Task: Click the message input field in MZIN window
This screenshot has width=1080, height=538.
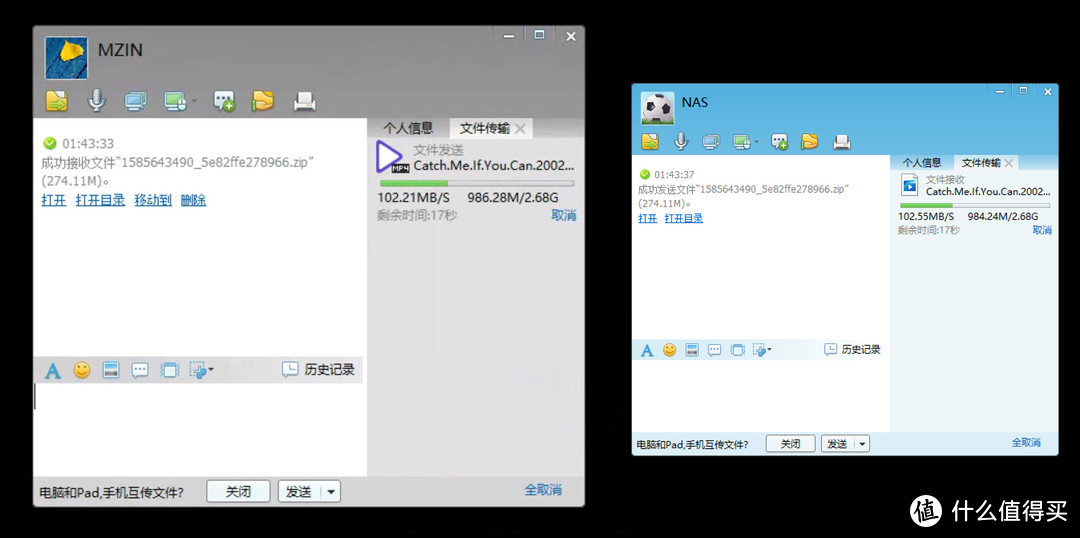Action: (198, 428)
